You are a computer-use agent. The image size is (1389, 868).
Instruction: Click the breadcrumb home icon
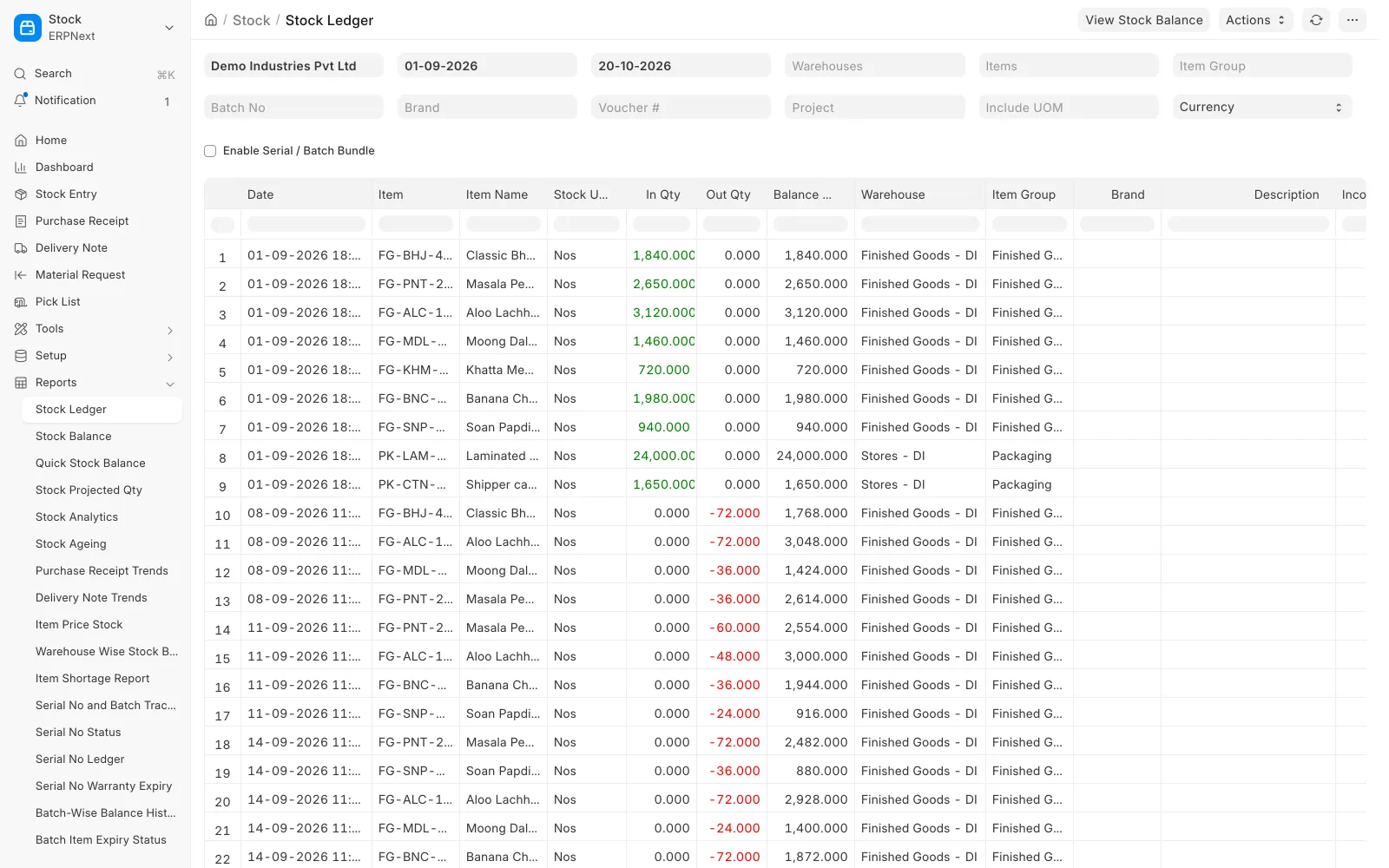tap(211, 20)
